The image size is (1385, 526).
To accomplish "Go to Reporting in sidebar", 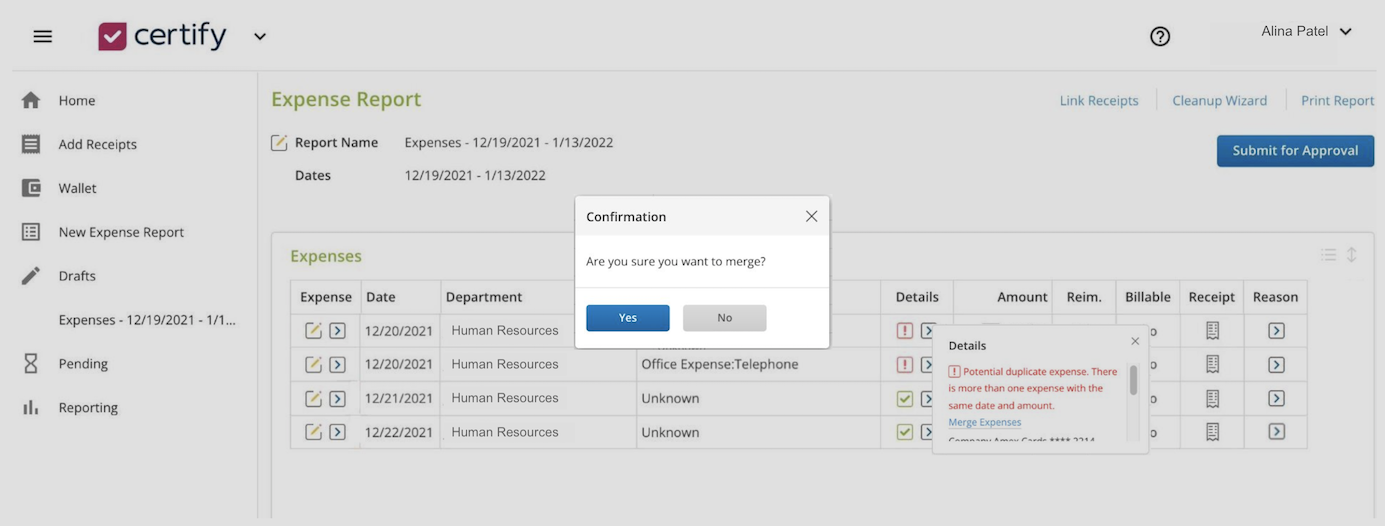I will [88, 408].
